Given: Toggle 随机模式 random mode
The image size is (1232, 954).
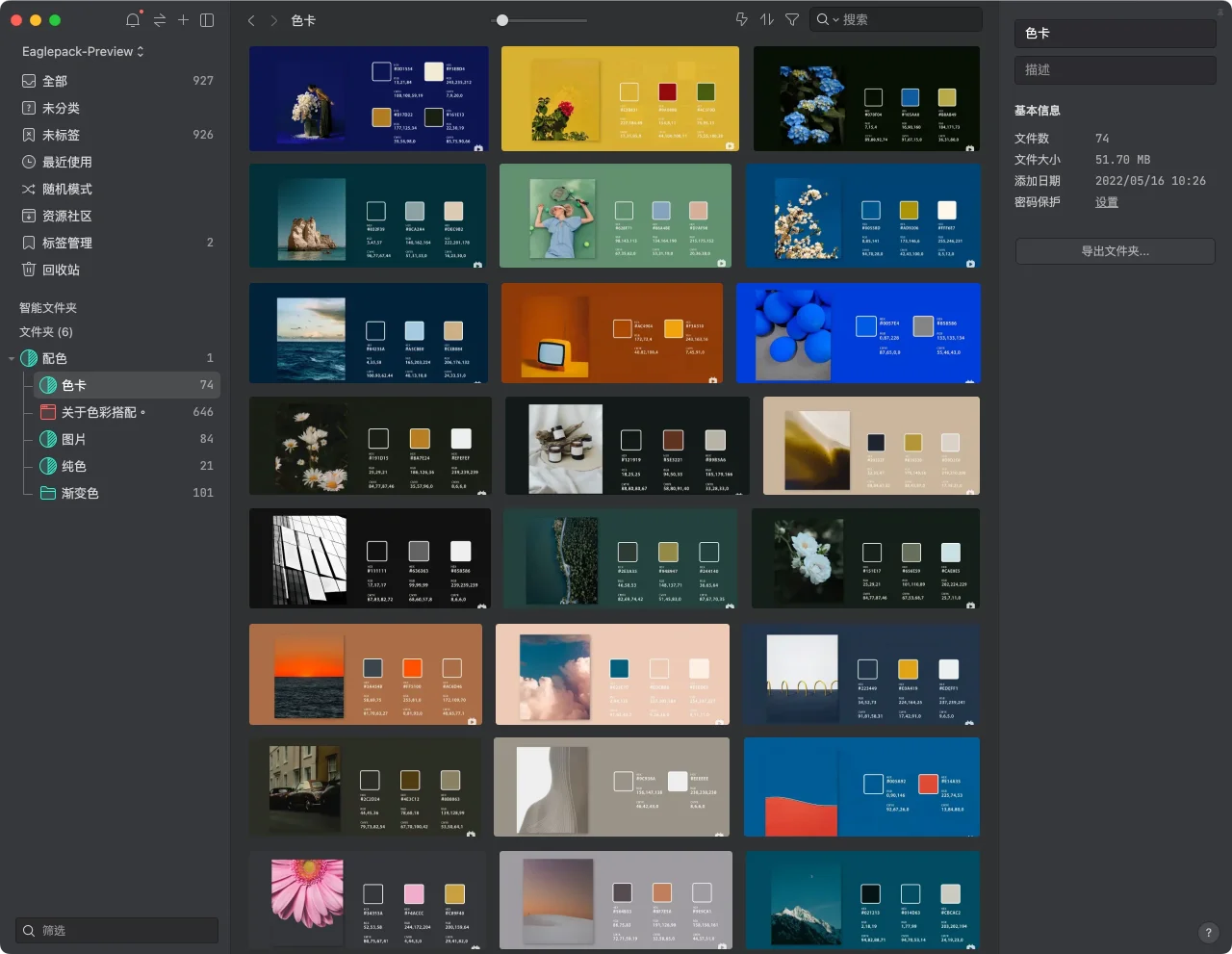Looking at the screenshot, I should [66, 189].
